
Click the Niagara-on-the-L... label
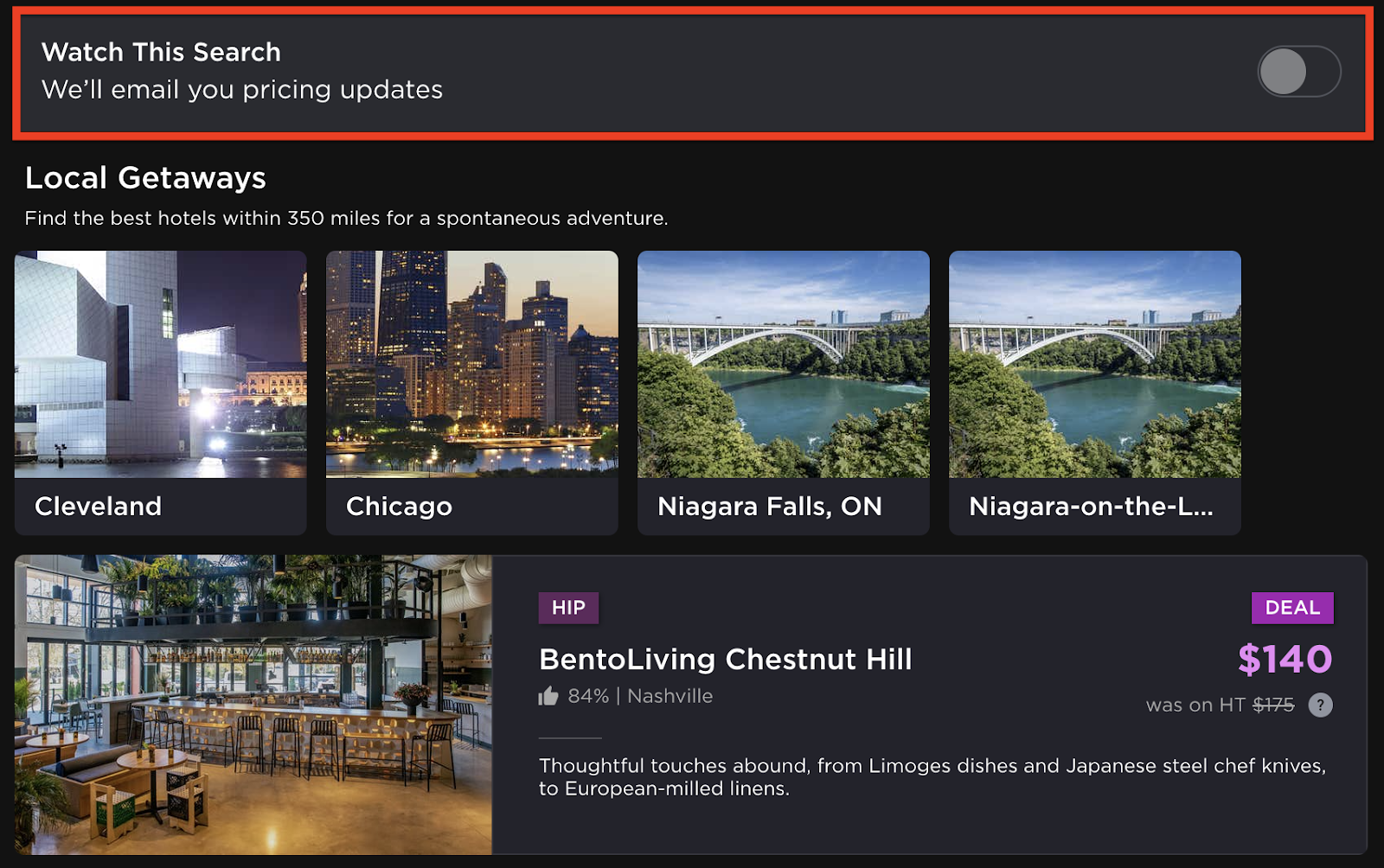pos(1091,507)
